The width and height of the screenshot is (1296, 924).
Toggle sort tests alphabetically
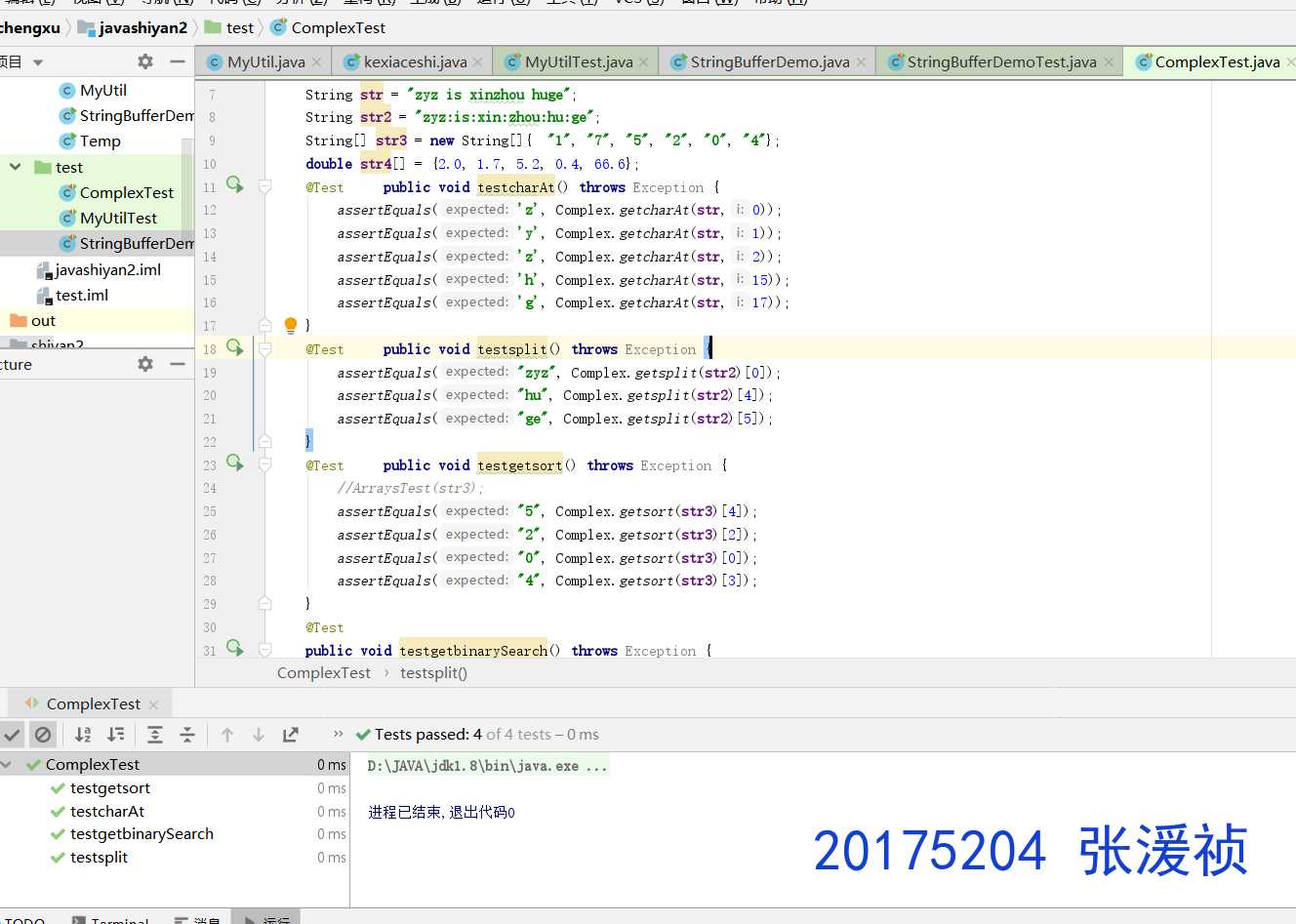(x=83, y=735)
